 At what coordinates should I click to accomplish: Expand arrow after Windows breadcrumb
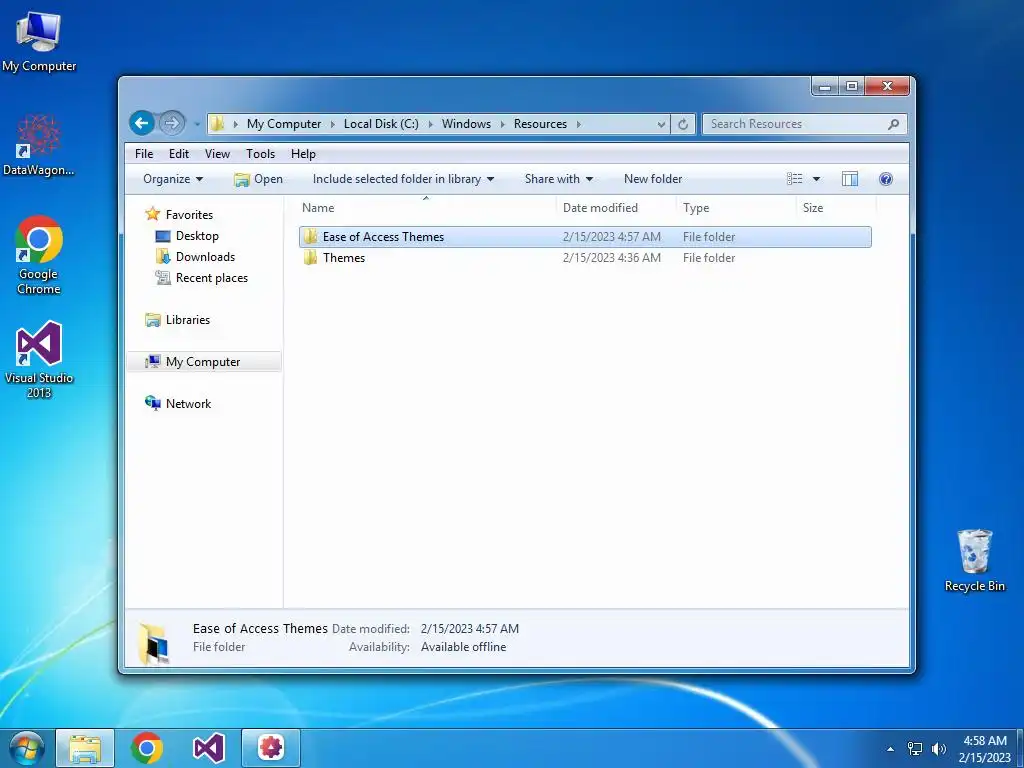point(502,124)
